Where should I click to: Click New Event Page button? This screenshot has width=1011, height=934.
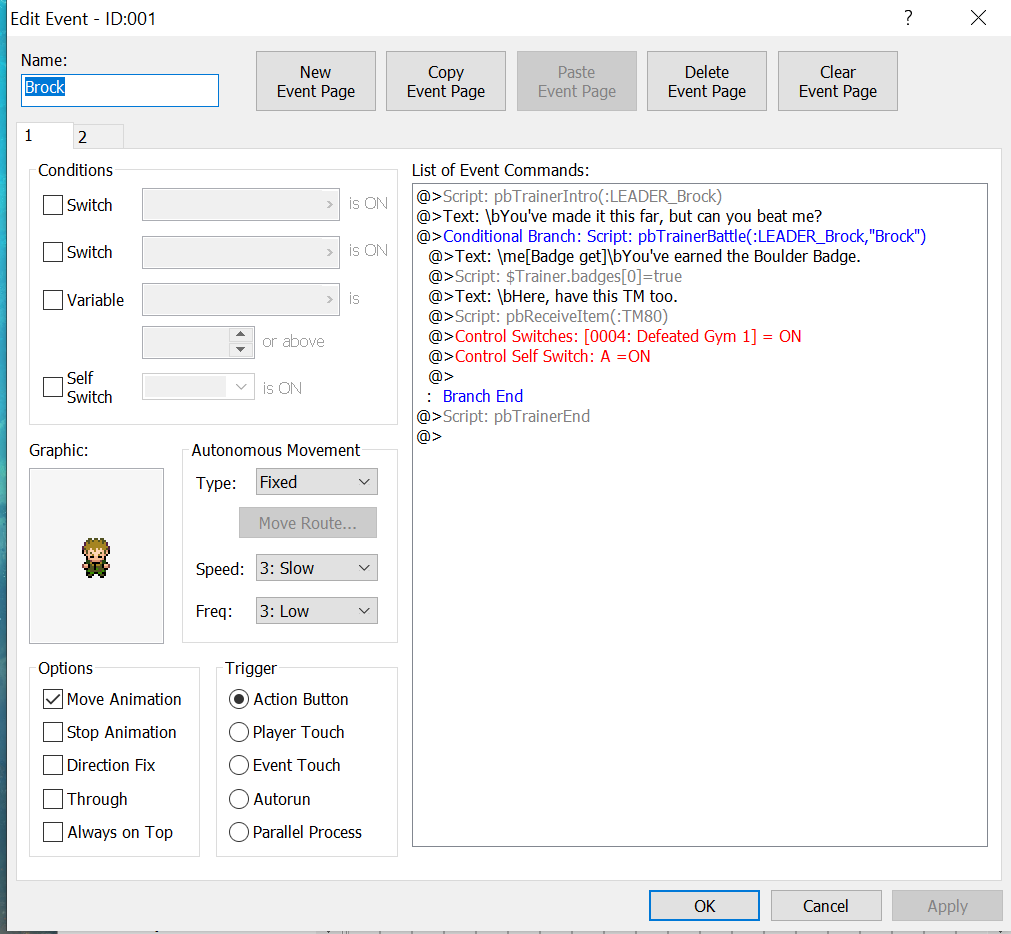[316, 81]
